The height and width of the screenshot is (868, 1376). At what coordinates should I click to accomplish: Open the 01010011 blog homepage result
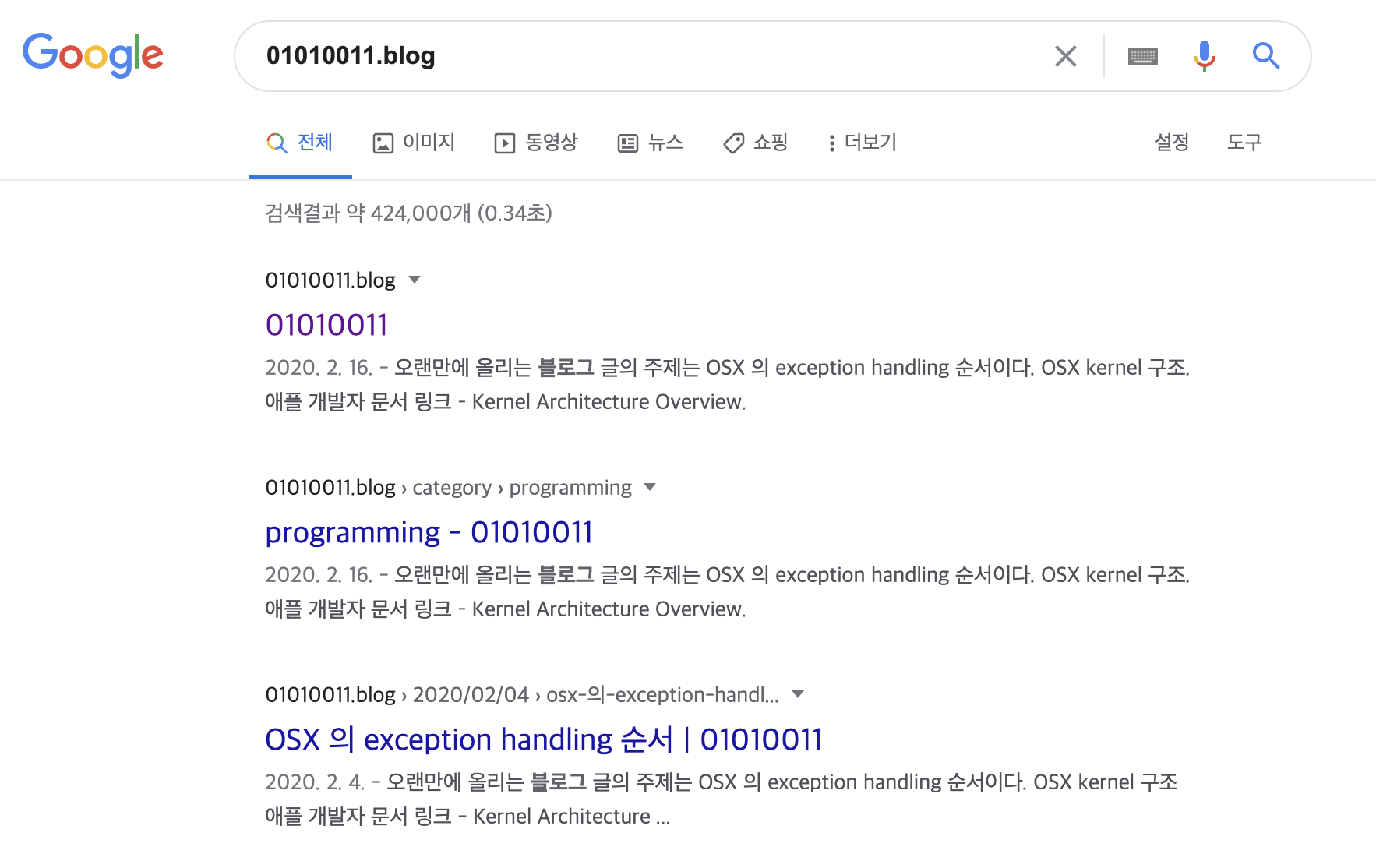point(326,324)
